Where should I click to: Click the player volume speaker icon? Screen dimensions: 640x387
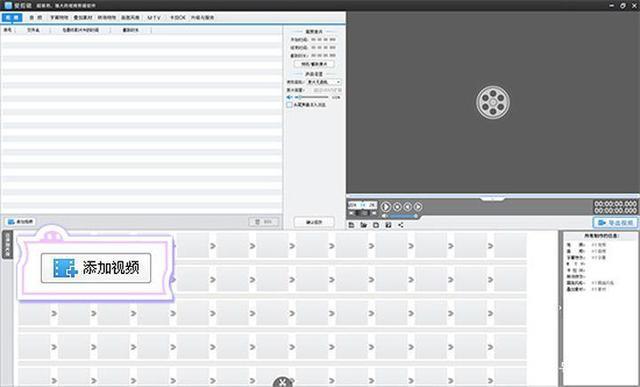click(x=384, y=216)
